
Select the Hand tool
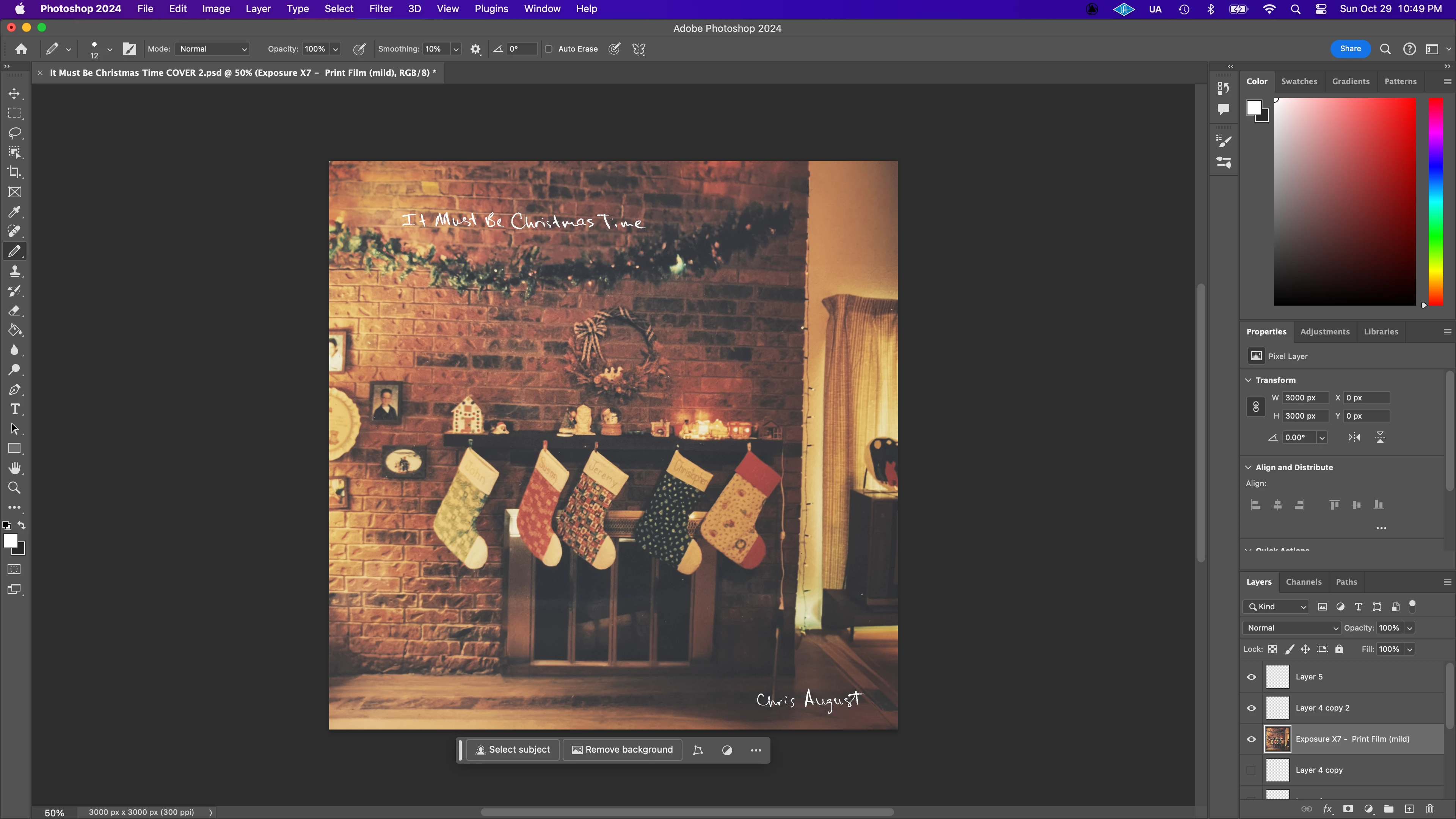click(15, 469)
